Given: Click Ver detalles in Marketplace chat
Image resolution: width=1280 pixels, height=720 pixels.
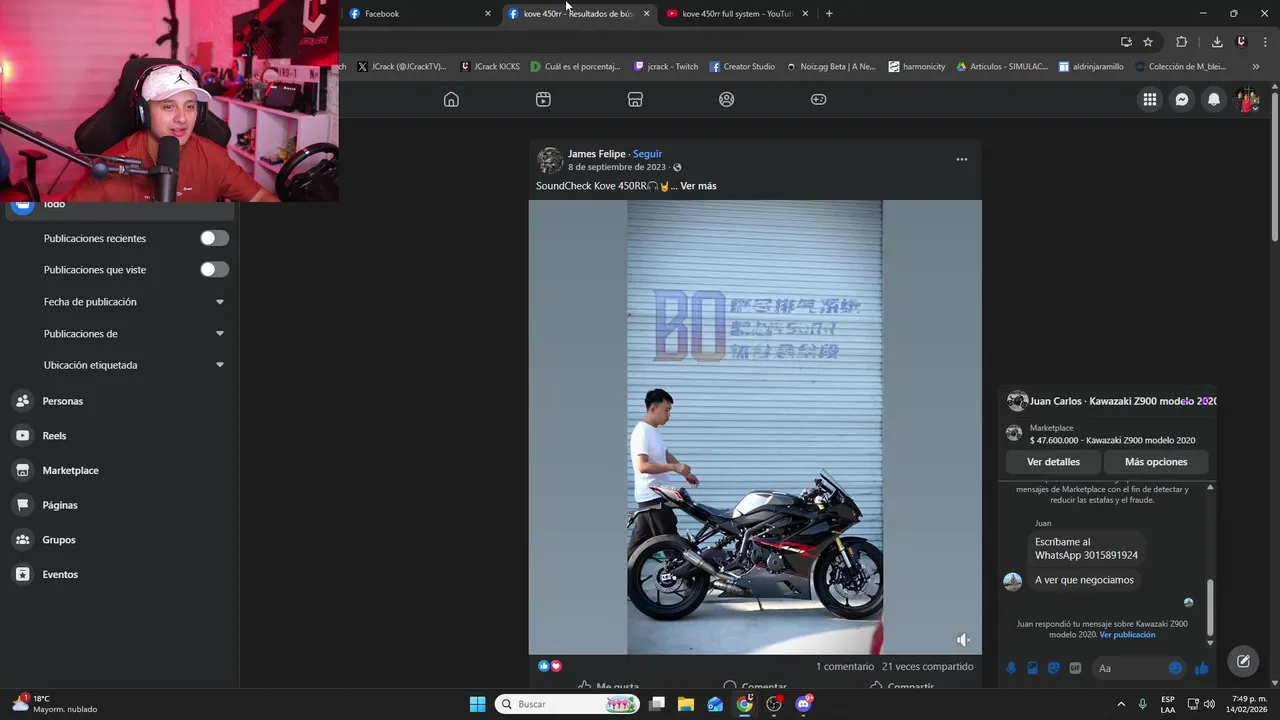Looking at the screenshot, I should click(x=1054, y=462).
